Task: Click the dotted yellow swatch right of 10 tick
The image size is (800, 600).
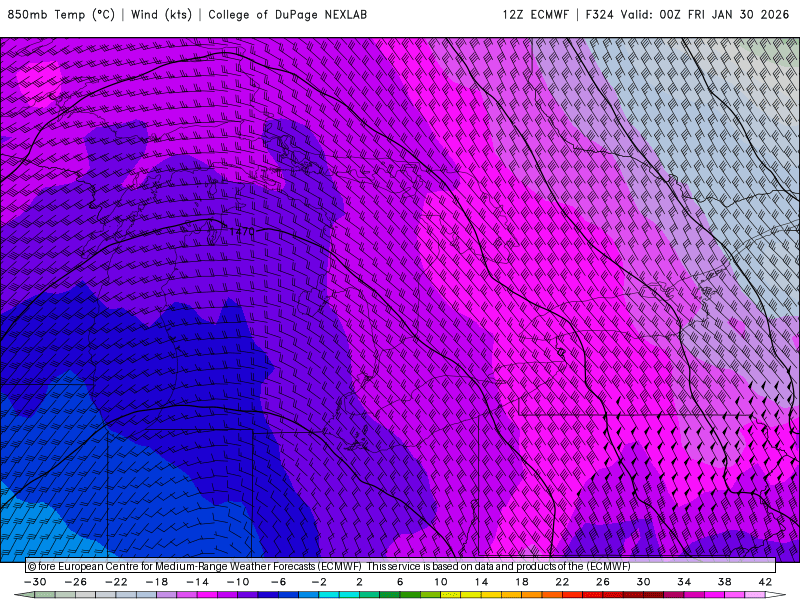Action: 451,595
